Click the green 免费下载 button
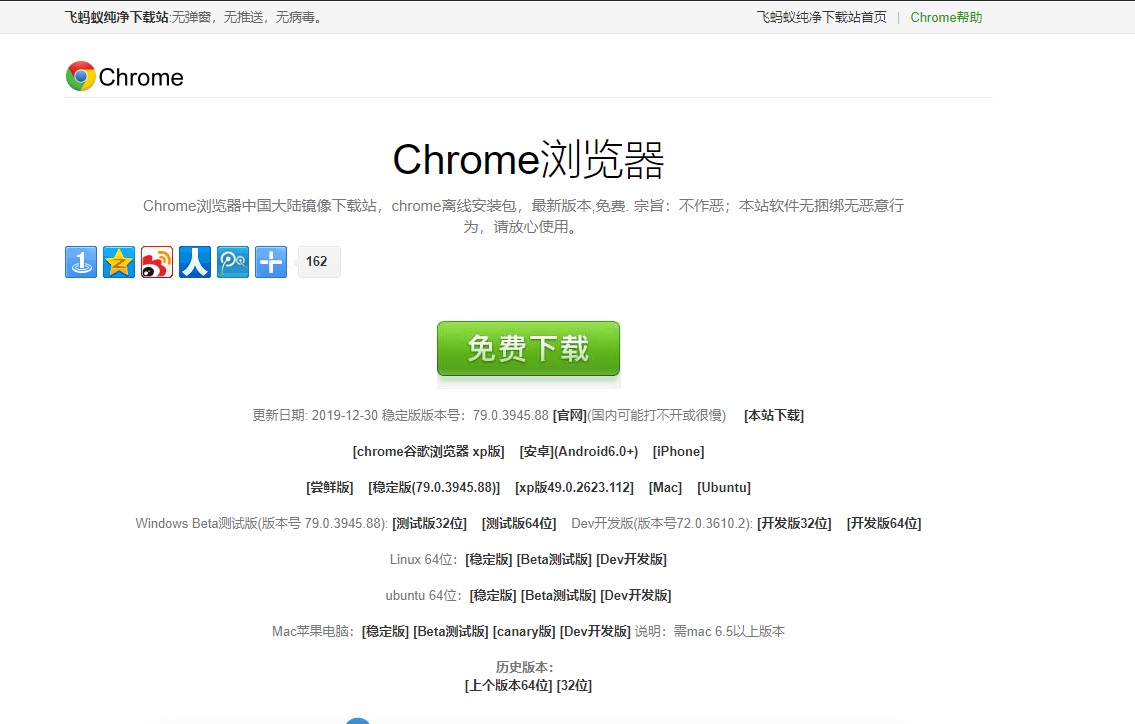Image resolution: width=1135 pixels, height=724 pixels. coord(528,348)
